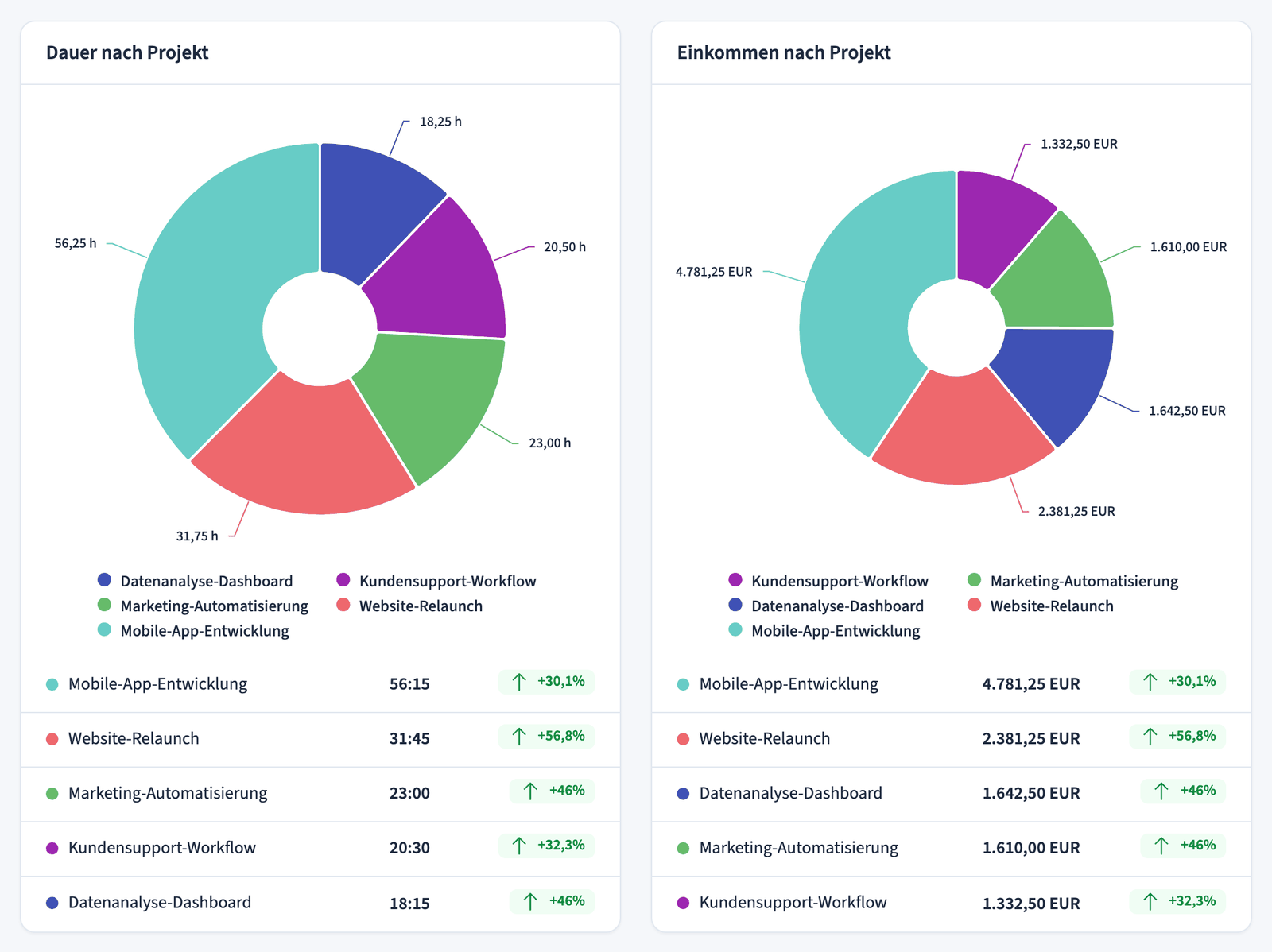1272x952 pixels.
Task: Select Website-Relaunch row in the Einkommen table
Action: coord(952,739)
